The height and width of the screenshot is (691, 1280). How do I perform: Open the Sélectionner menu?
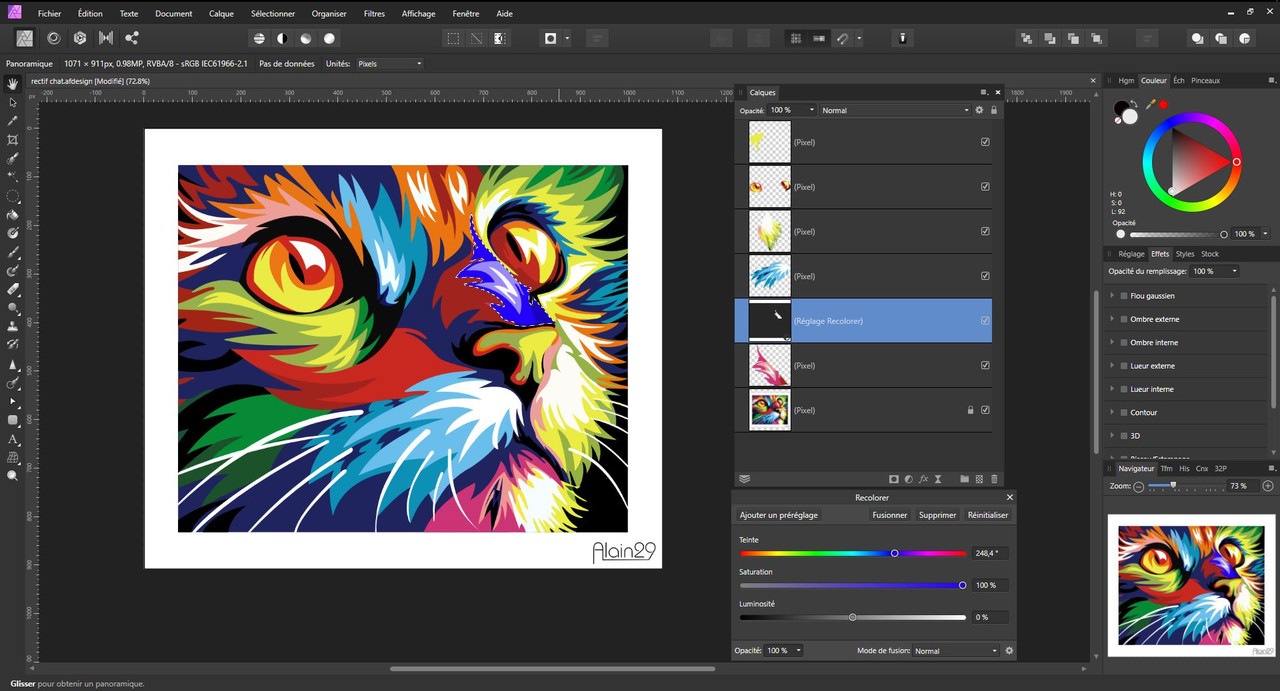[273, 14]
